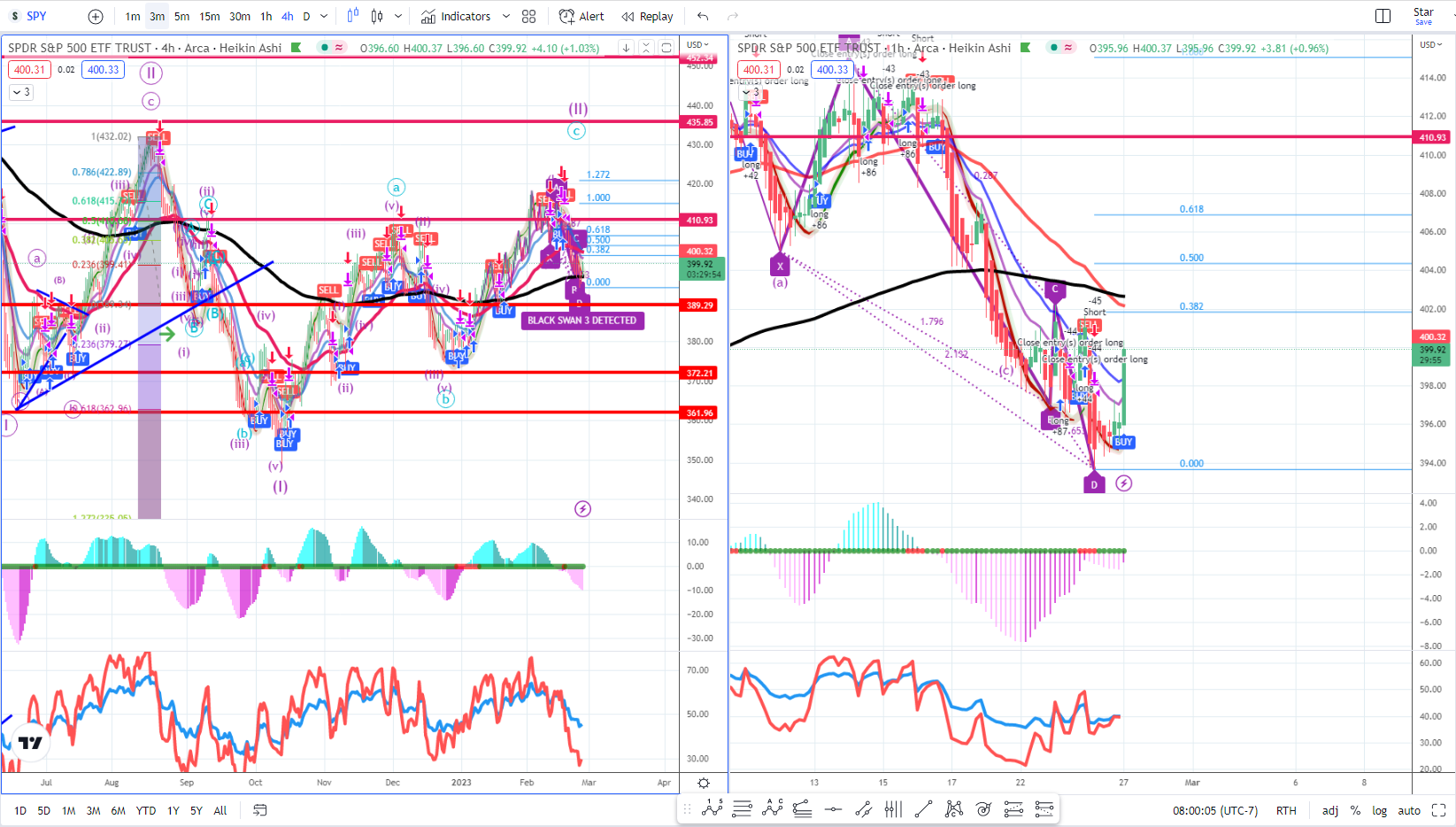Open the Indicators dialog
This screenshot has width=1456, height=827.
pos(456,16)
